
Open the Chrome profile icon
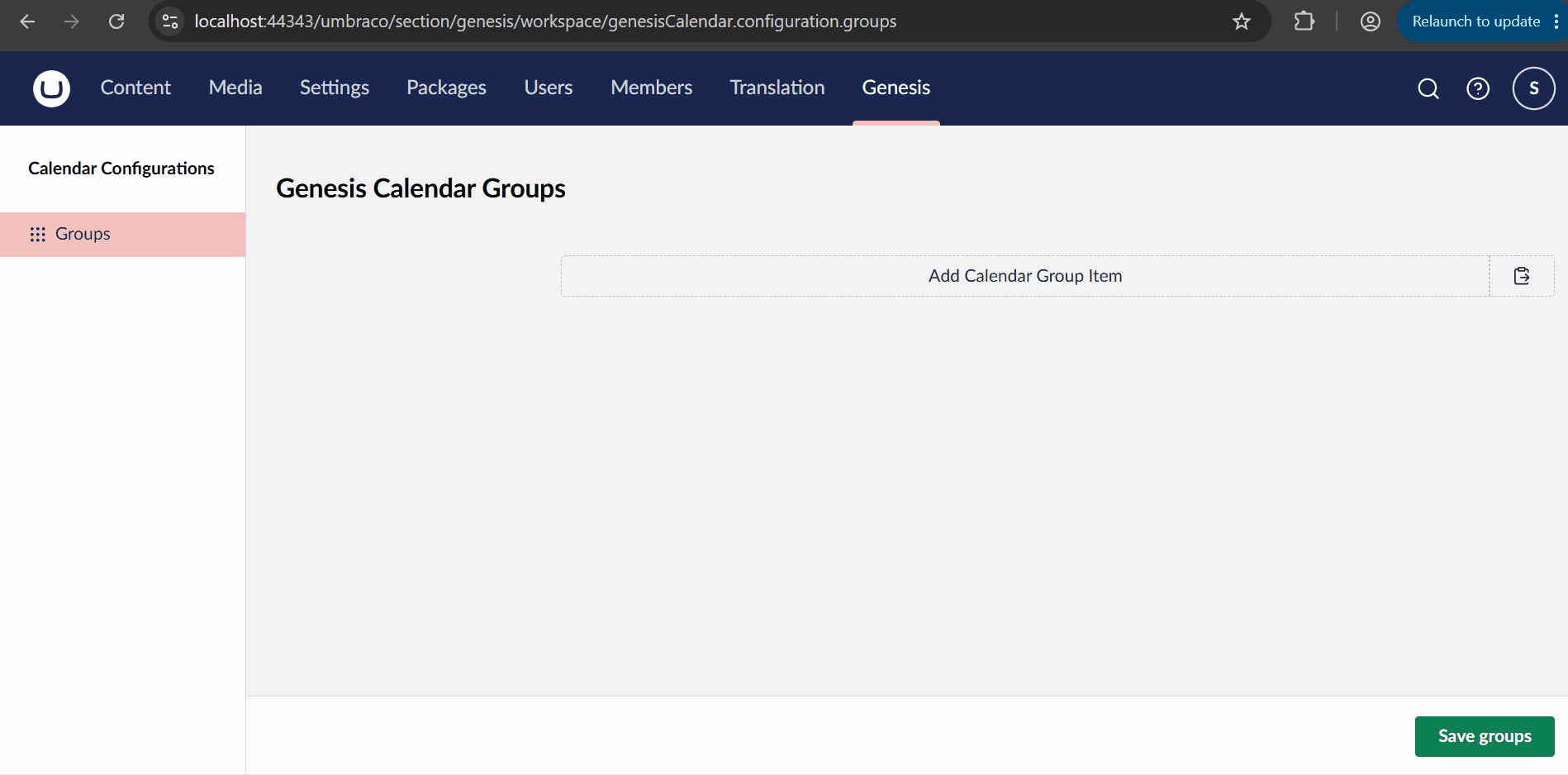point(1371,21)
